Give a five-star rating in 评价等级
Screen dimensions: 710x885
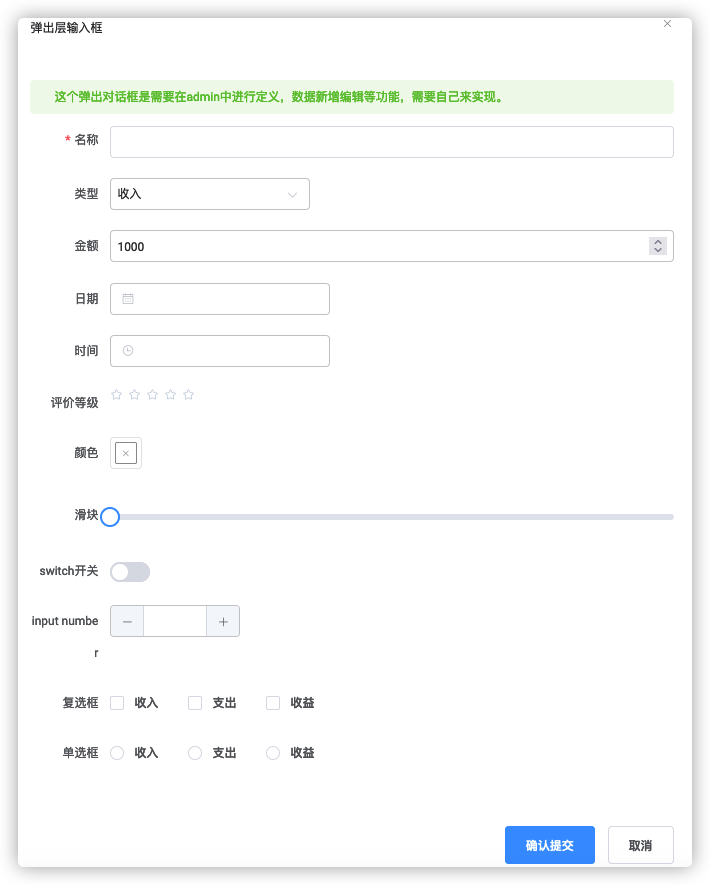click(x=188, y=395)
